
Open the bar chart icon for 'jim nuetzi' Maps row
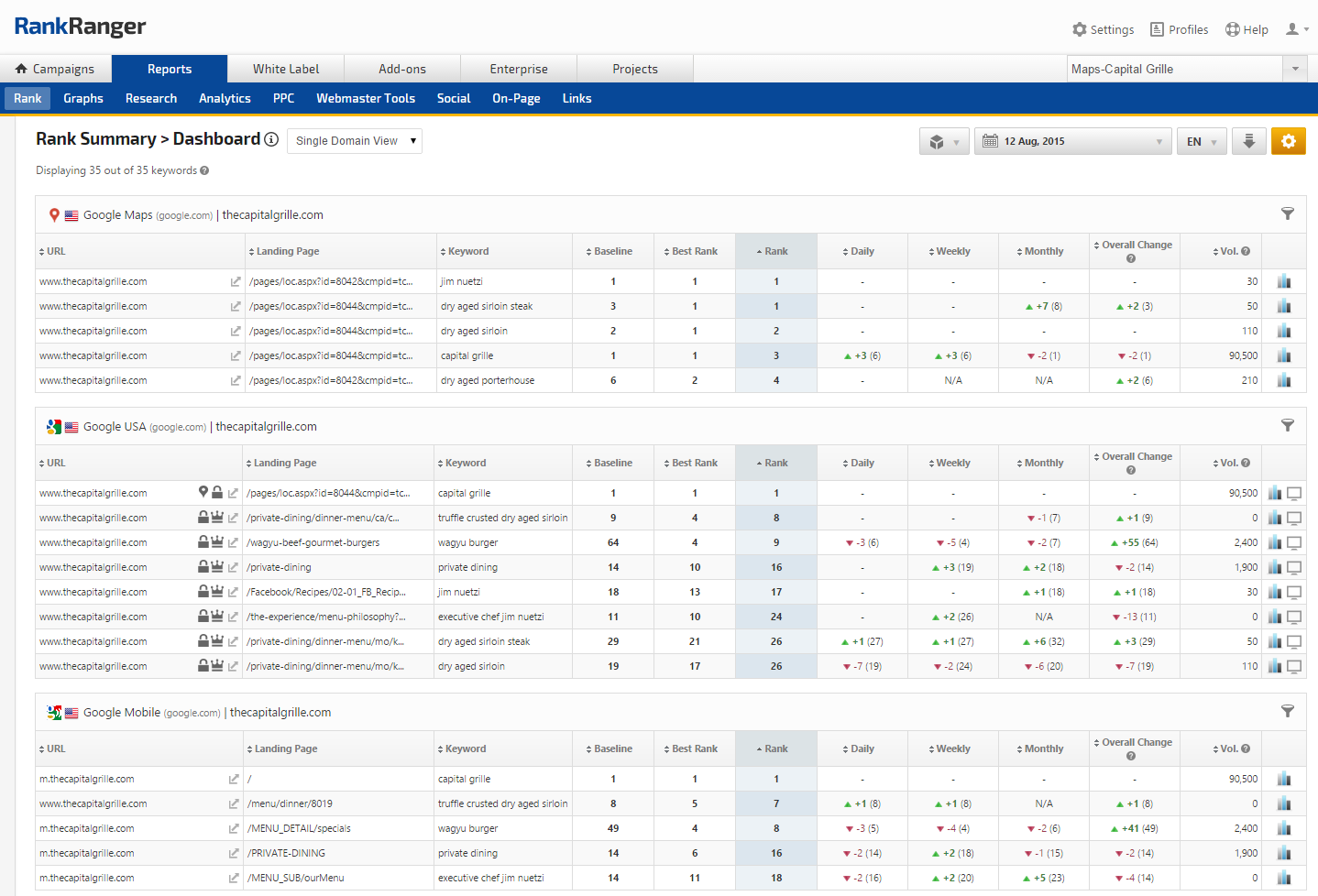(x=1283, y=281)
